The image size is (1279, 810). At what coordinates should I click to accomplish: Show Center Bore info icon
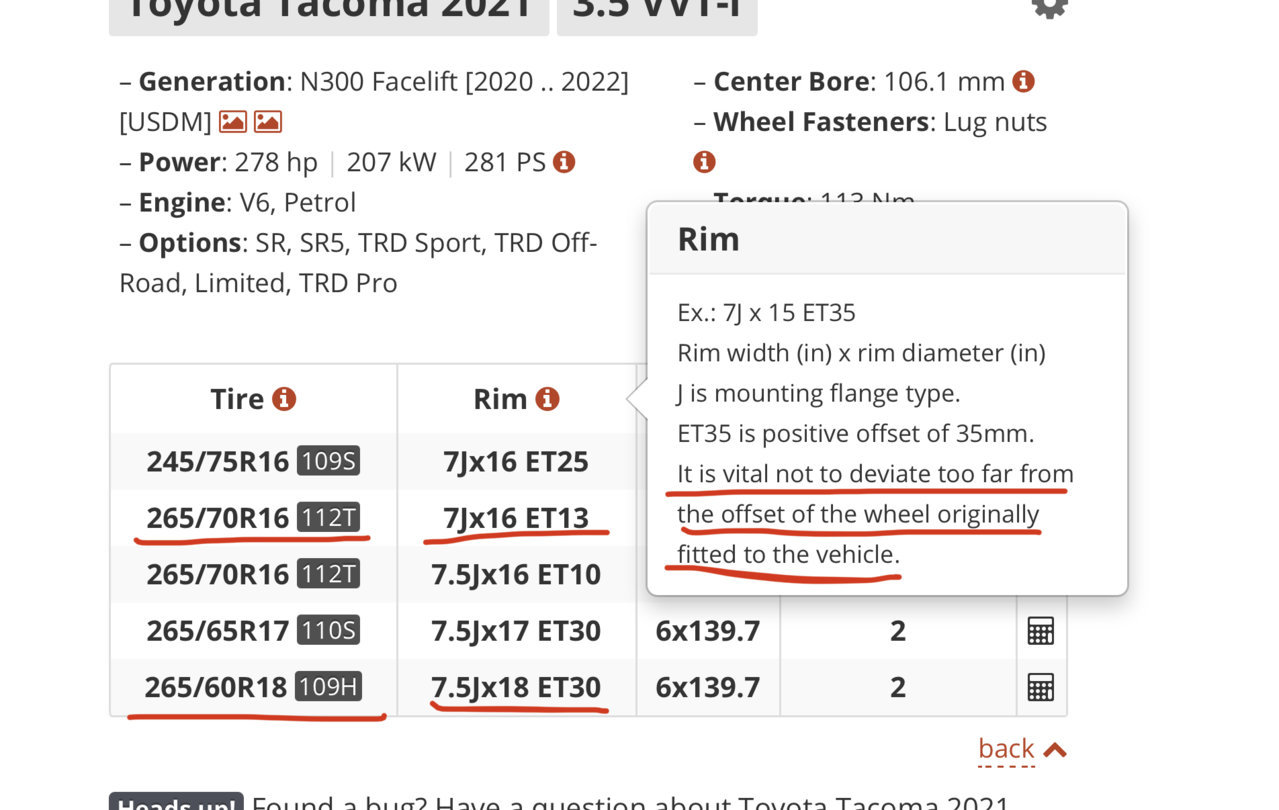point(1023,82)
